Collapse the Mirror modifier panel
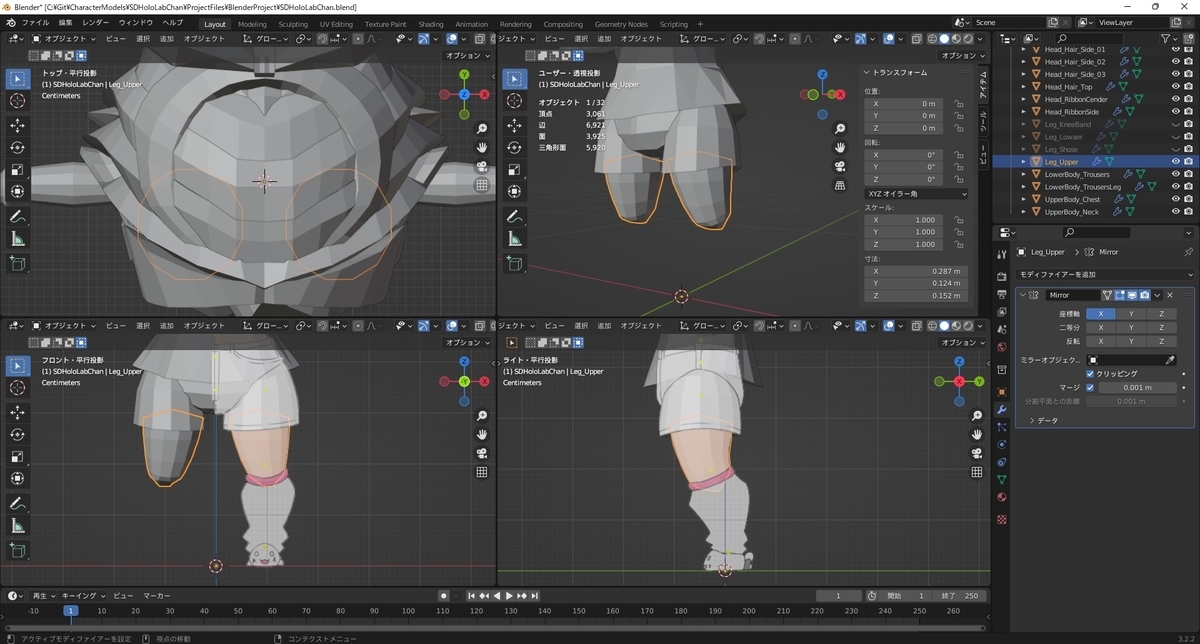Viewport: 1200px width, 644px height. pyautogui.click(x=1024, y=295)
